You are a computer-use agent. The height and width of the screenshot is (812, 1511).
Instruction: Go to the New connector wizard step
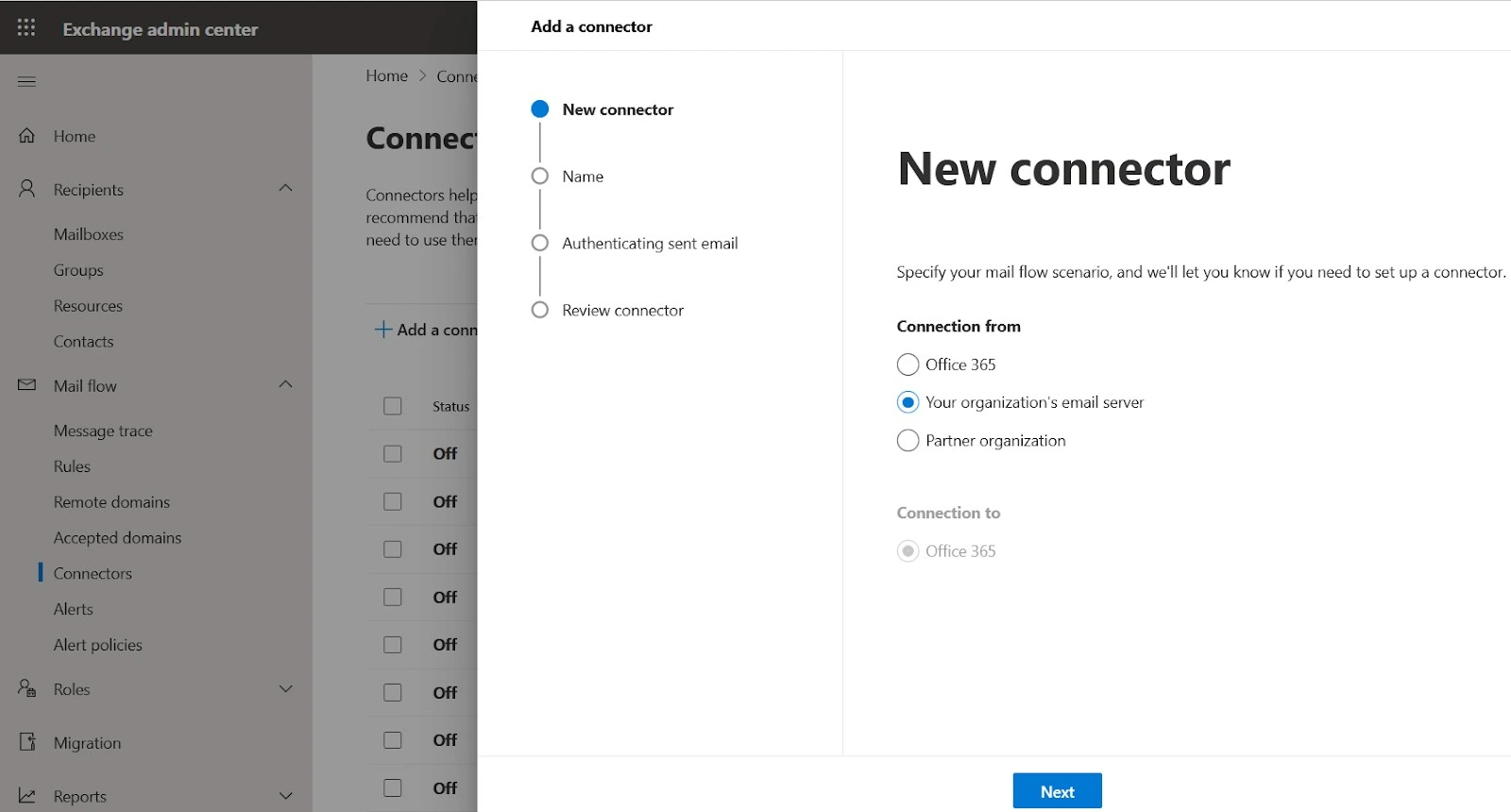point(618,110)
